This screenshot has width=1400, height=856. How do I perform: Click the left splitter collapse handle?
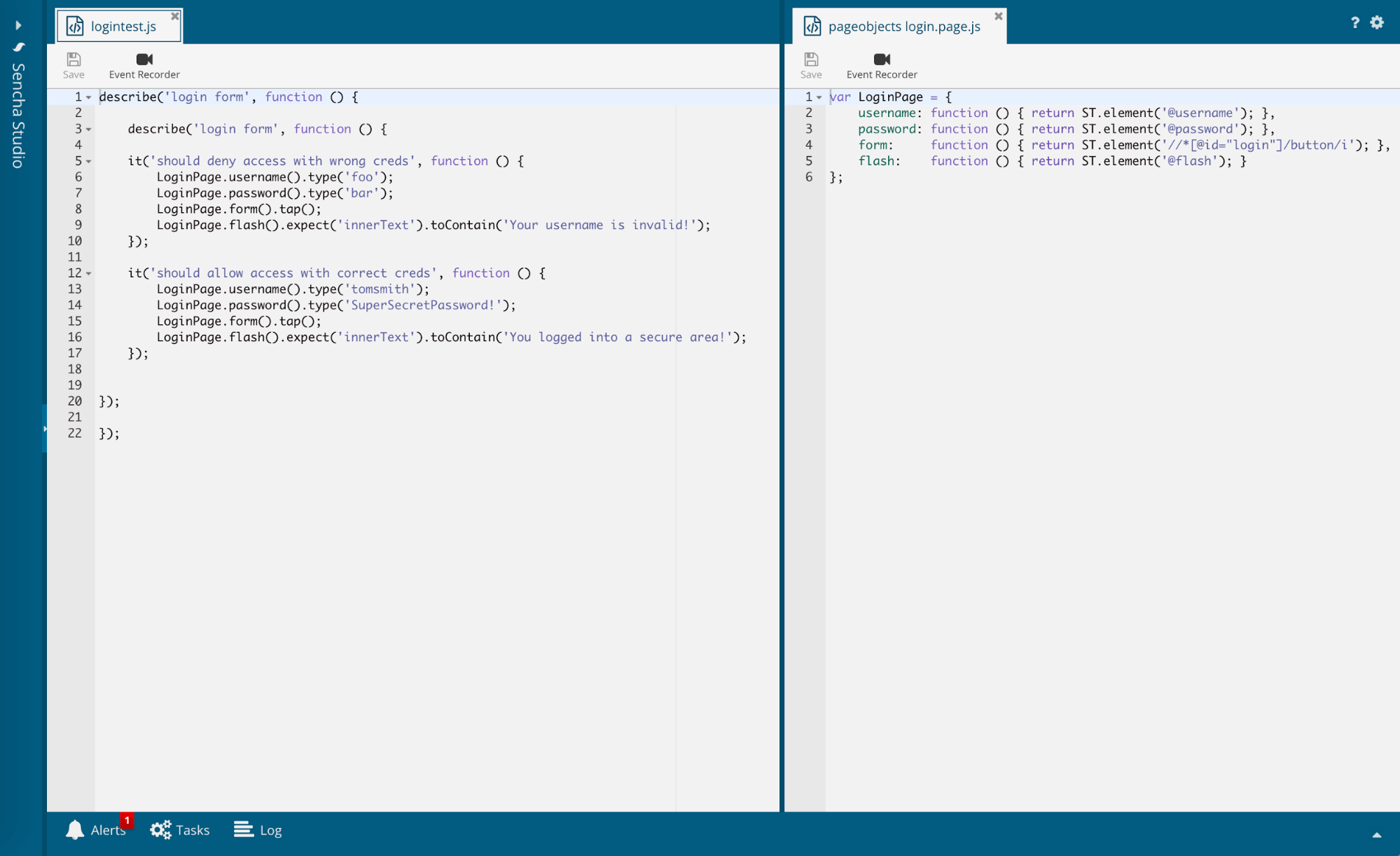pyautogui.click(x=45, y=429)
